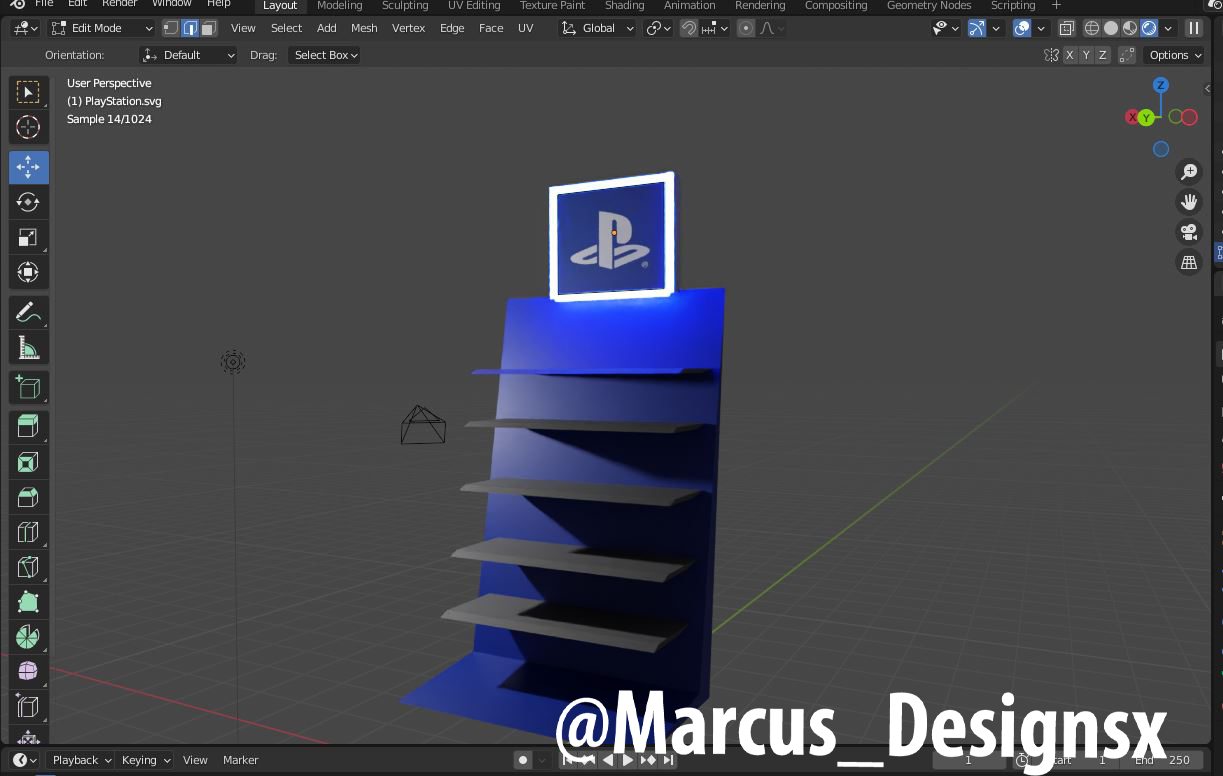Choose the Knife tool
Screen dimensions: 1223x776
(x=28, y=567)
